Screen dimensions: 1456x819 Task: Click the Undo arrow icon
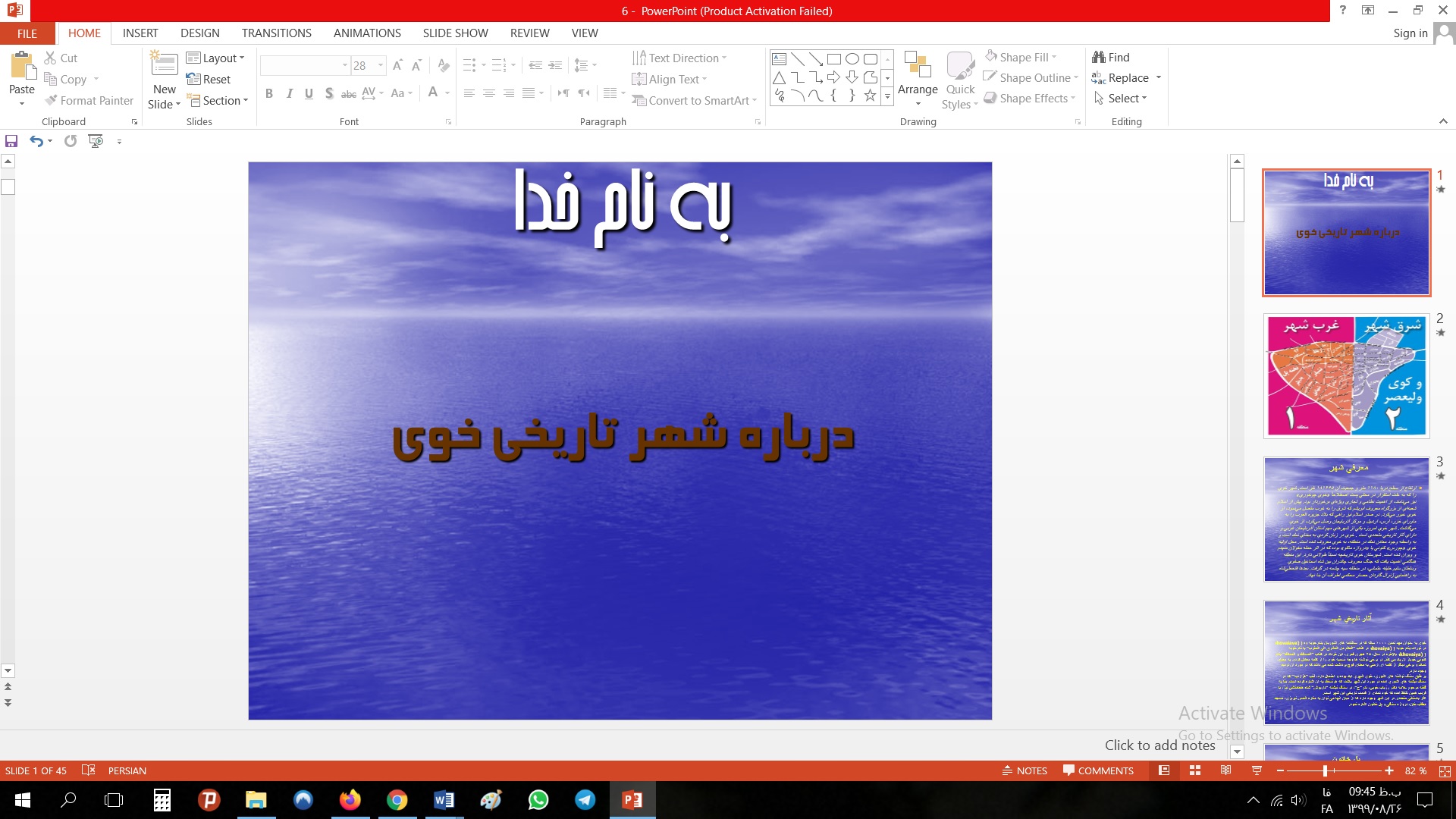tap(36, 141)
